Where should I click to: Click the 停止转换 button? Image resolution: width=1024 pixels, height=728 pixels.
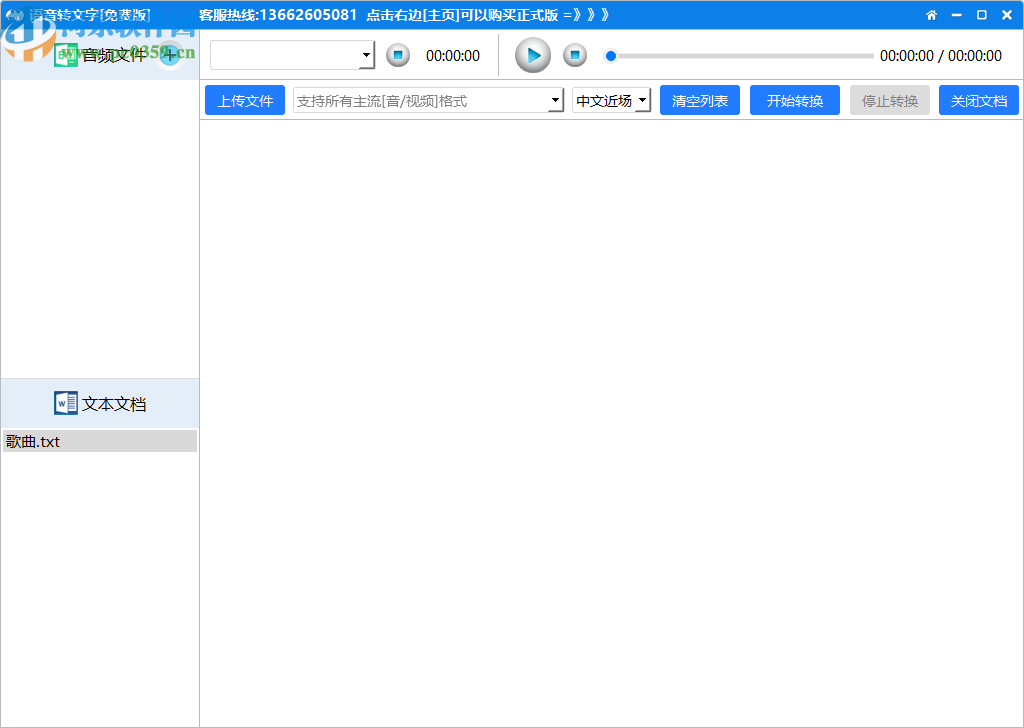point(889,101)
